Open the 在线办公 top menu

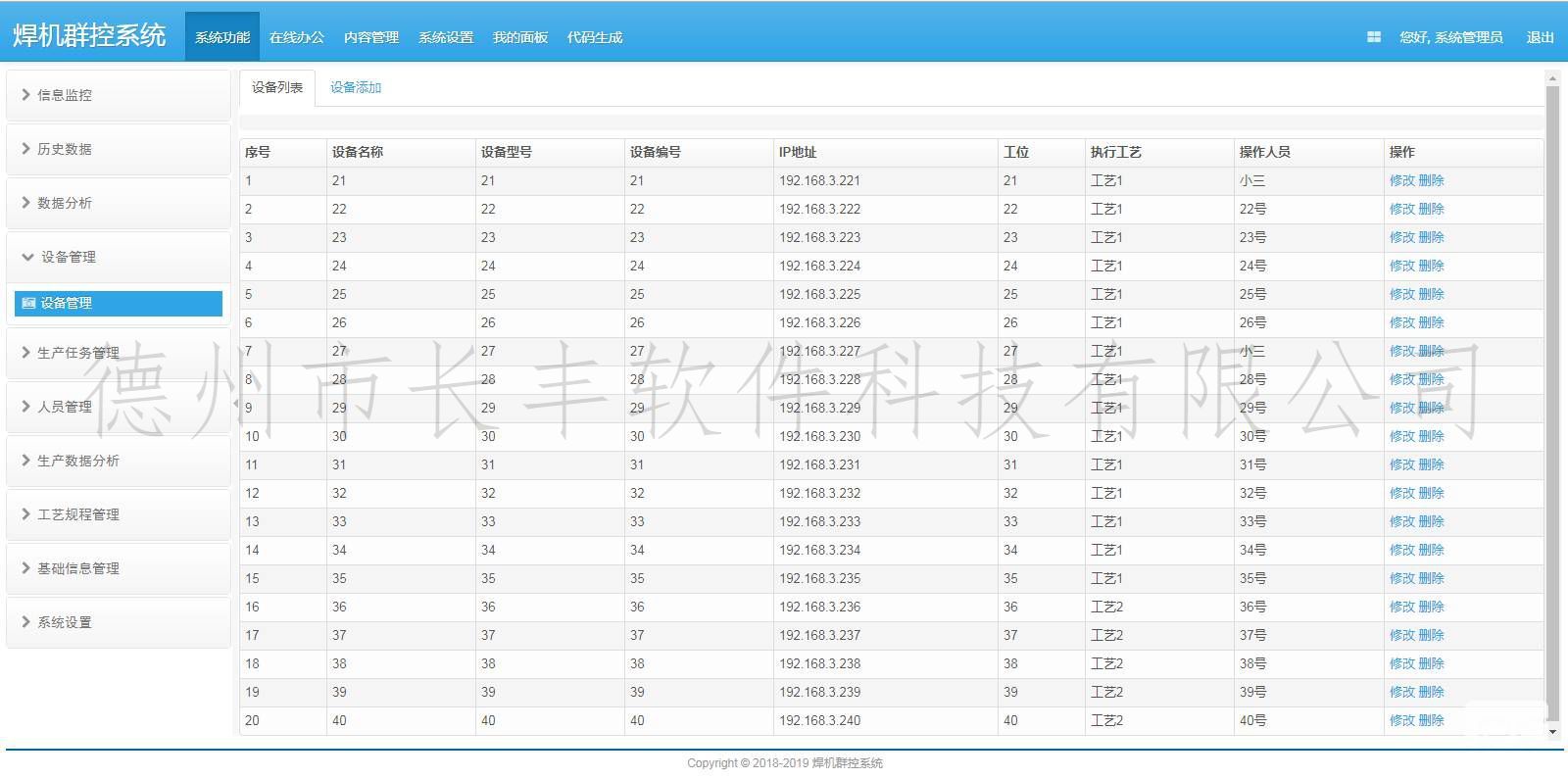click(296, 37)
